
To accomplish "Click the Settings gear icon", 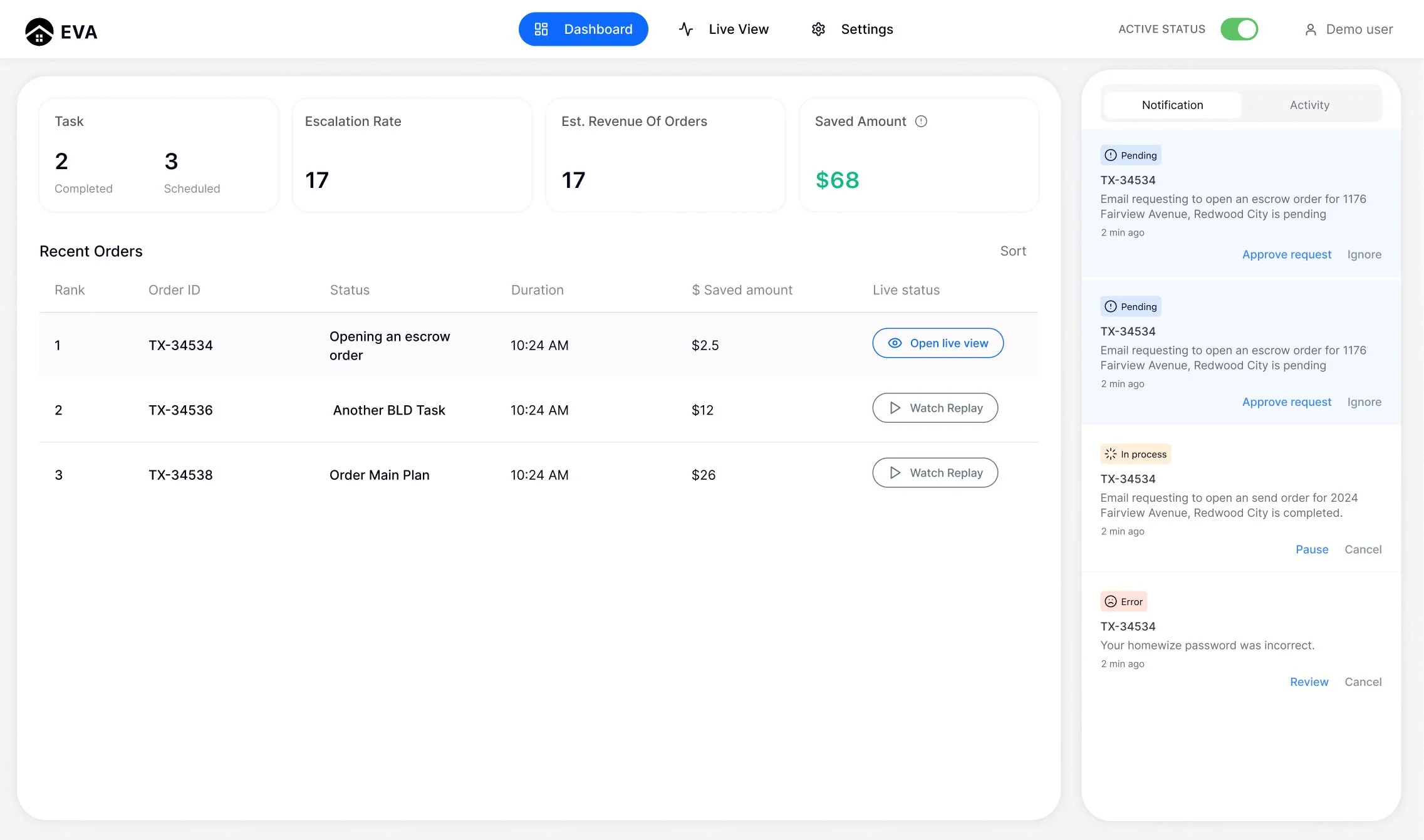I will (818, 29).
